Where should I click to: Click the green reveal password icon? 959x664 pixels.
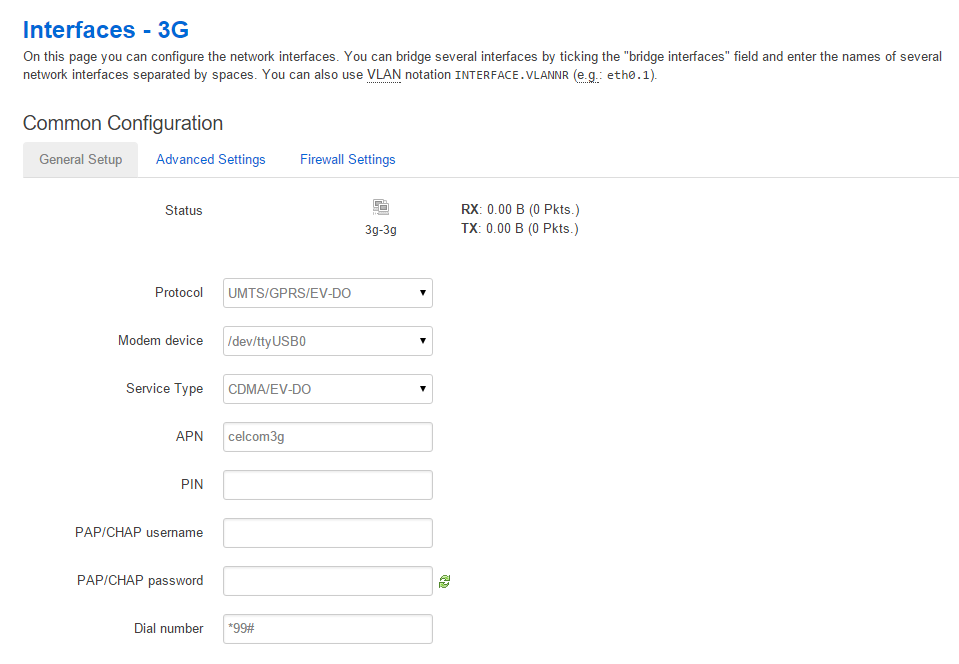(444, 581)
